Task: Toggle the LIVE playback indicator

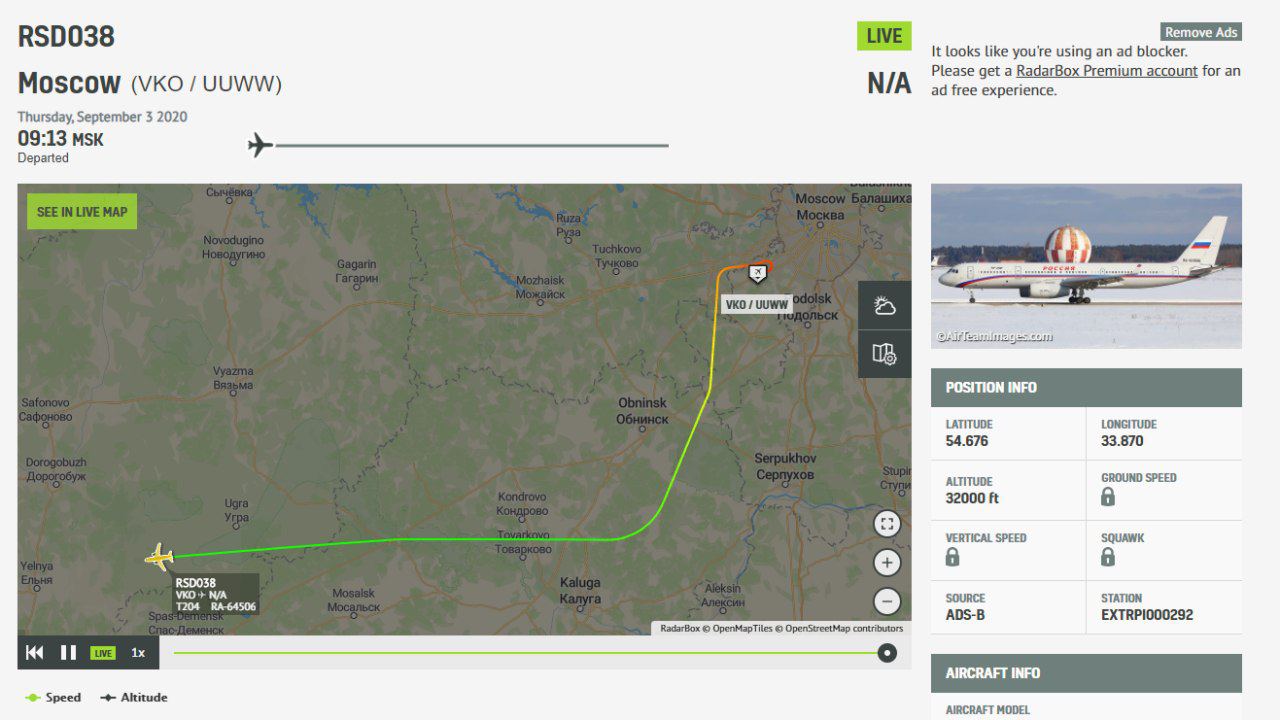Action: (x=103, y=653)
